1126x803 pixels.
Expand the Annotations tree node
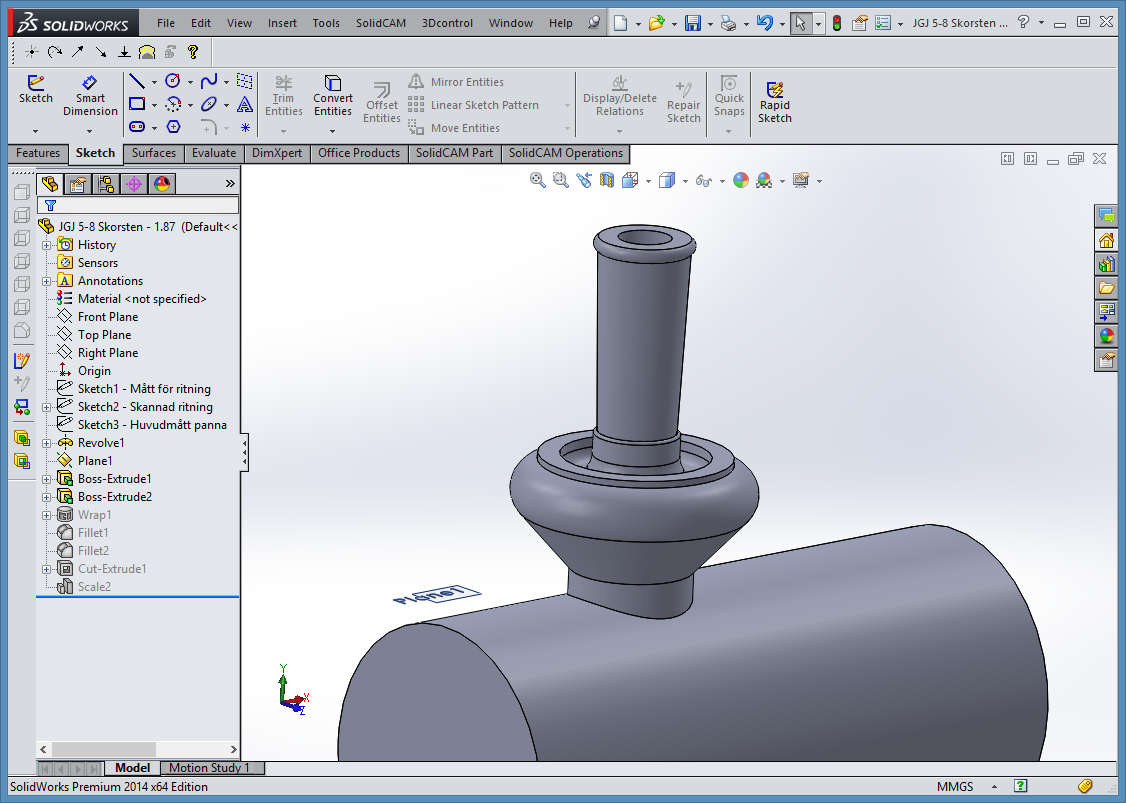tap(47, 281)
